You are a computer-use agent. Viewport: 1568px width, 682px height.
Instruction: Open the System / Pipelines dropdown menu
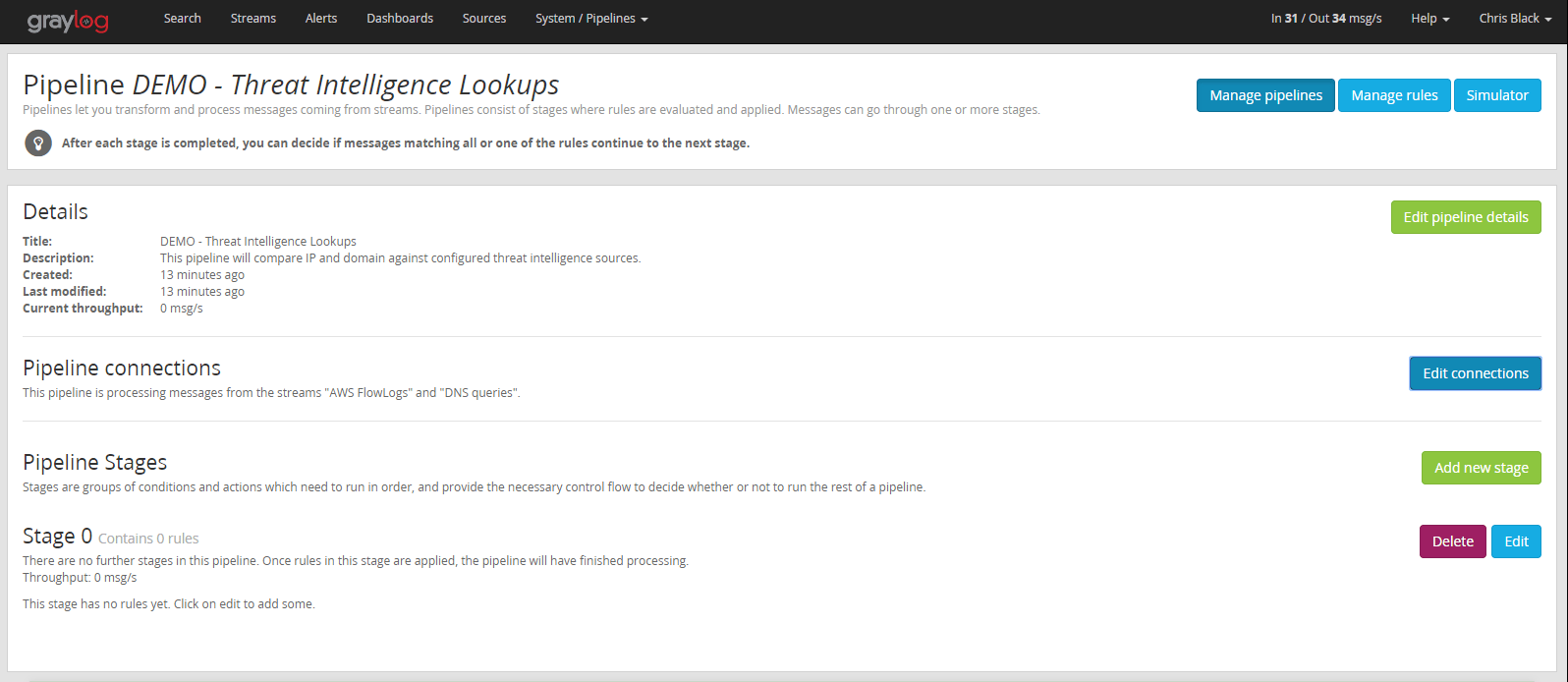591,19
